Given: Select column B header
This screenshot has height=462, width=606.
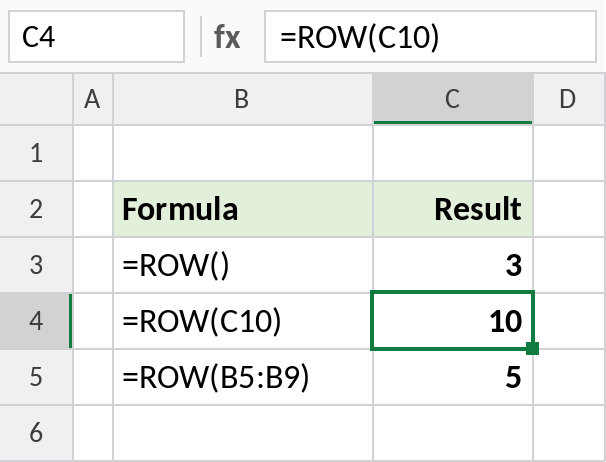Looking at the screenshot, I should pos(243,99).
